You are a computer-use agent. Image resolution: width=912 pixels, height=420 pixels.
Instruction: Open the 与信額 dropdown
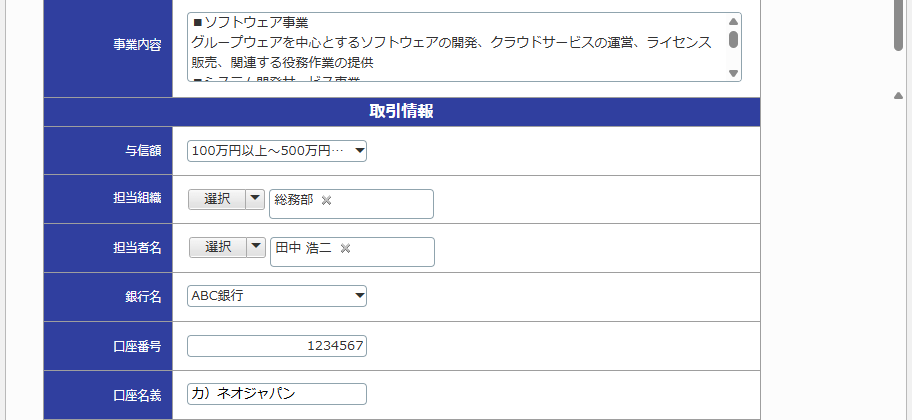click(x=276, y=151)
